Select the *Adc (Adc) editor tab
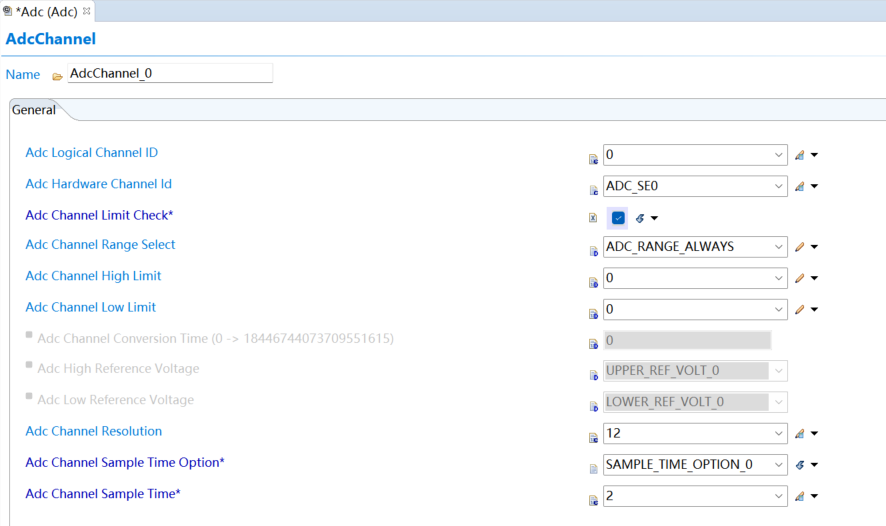886x526 pixels. point(46,11)
